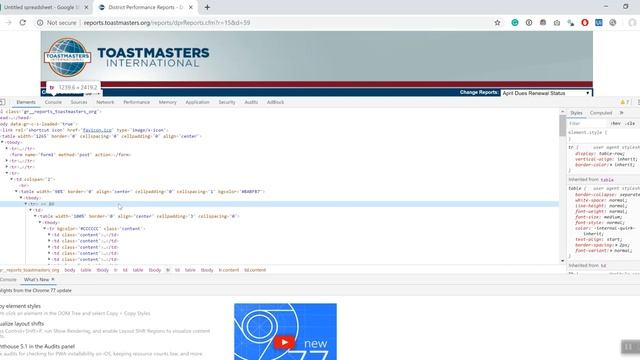Open a new browser tab with plus

point(207,7)
